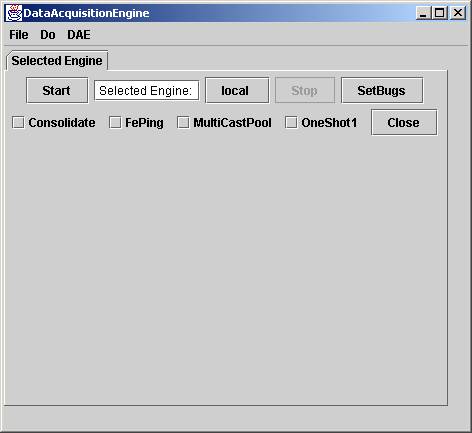Click the DataAcquisitionEngine title bar text
Screen dimensions: 472x433
pyautogui.click(x=86, y=13)
